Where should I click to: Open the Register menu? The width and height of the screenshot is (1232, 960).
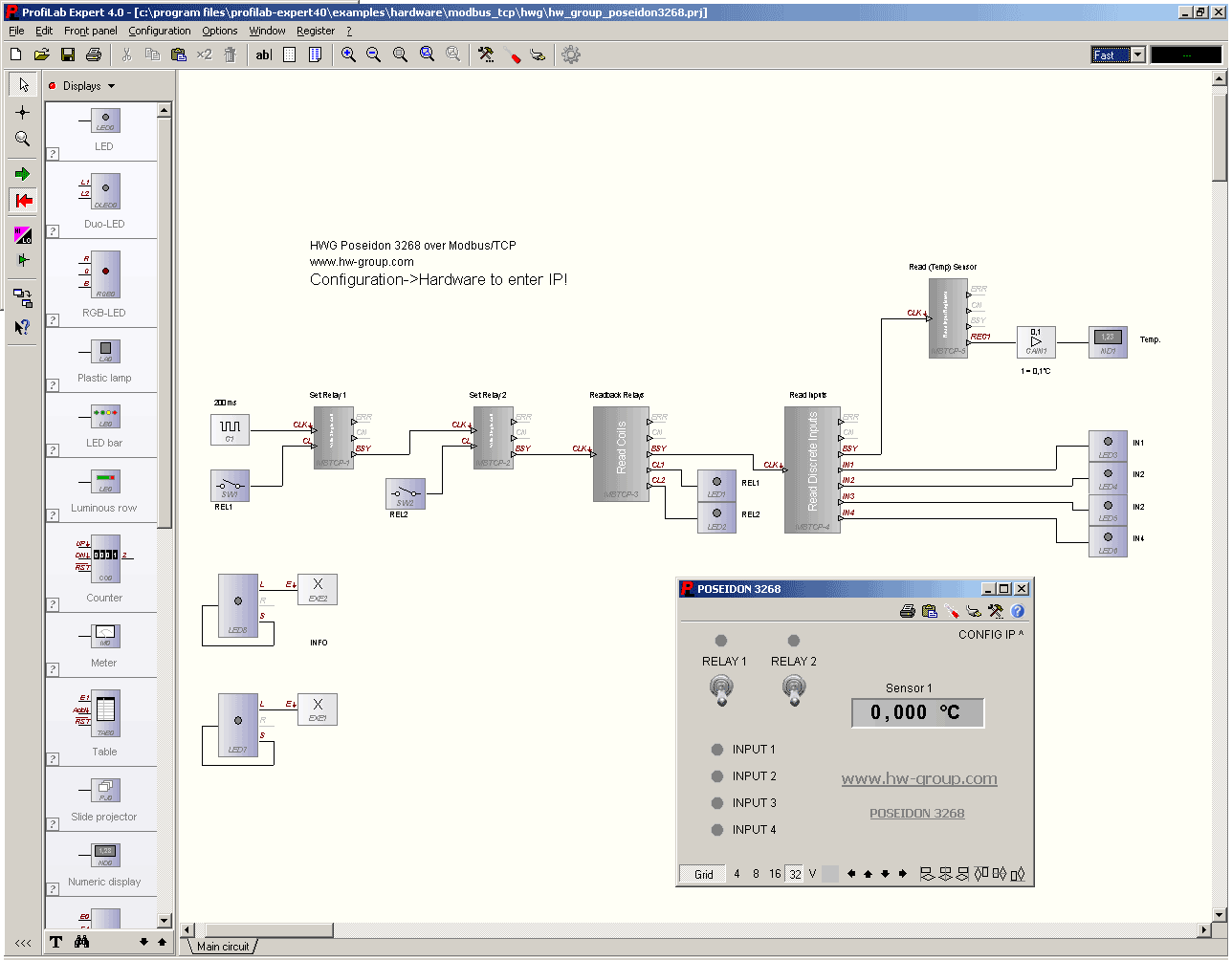[x=316, y=31]
